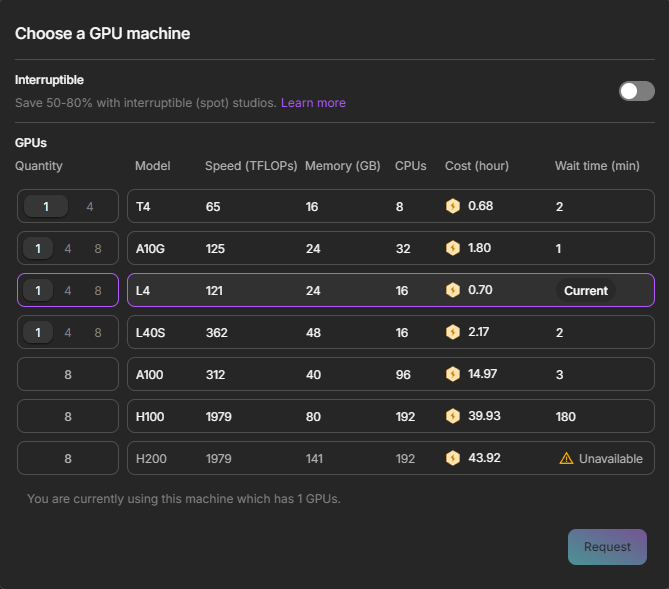Select quantity 8 for H100
Image resolution: width=669 pixels, height=589 pixels.
pos(68,417)
